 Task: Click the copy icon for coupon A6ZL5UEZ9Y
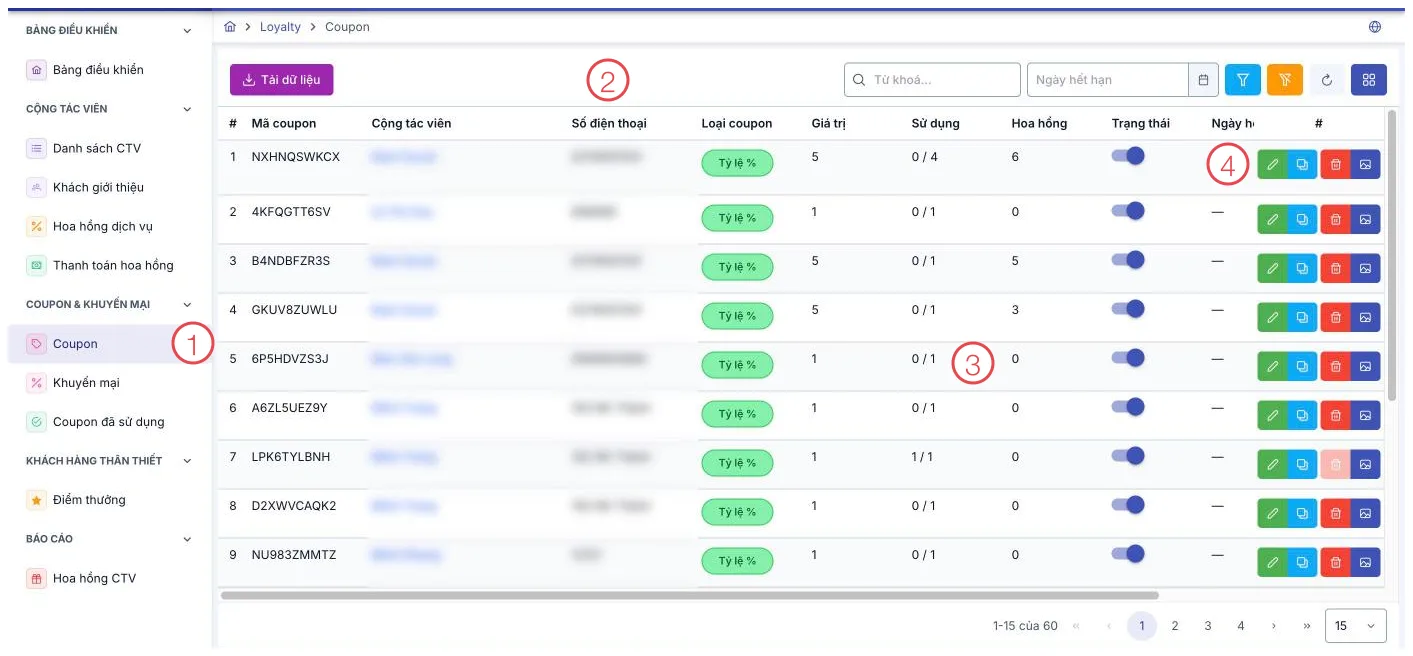tap(1302, 415)
